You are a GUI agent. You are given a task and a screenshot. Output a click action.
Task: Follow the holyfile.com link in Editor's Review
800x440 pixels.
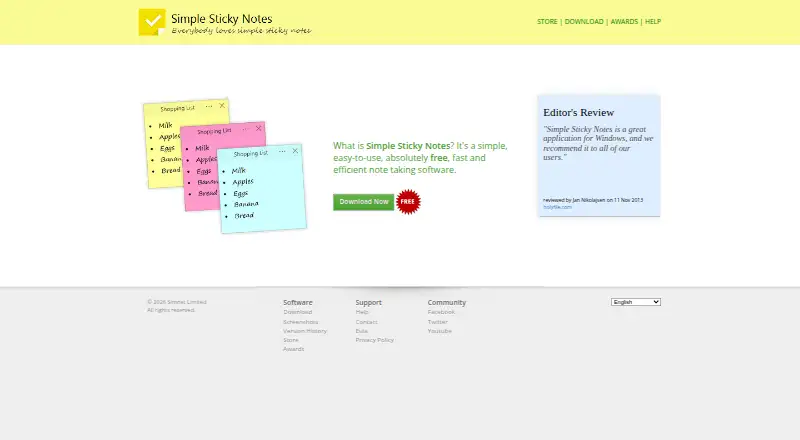557,207
